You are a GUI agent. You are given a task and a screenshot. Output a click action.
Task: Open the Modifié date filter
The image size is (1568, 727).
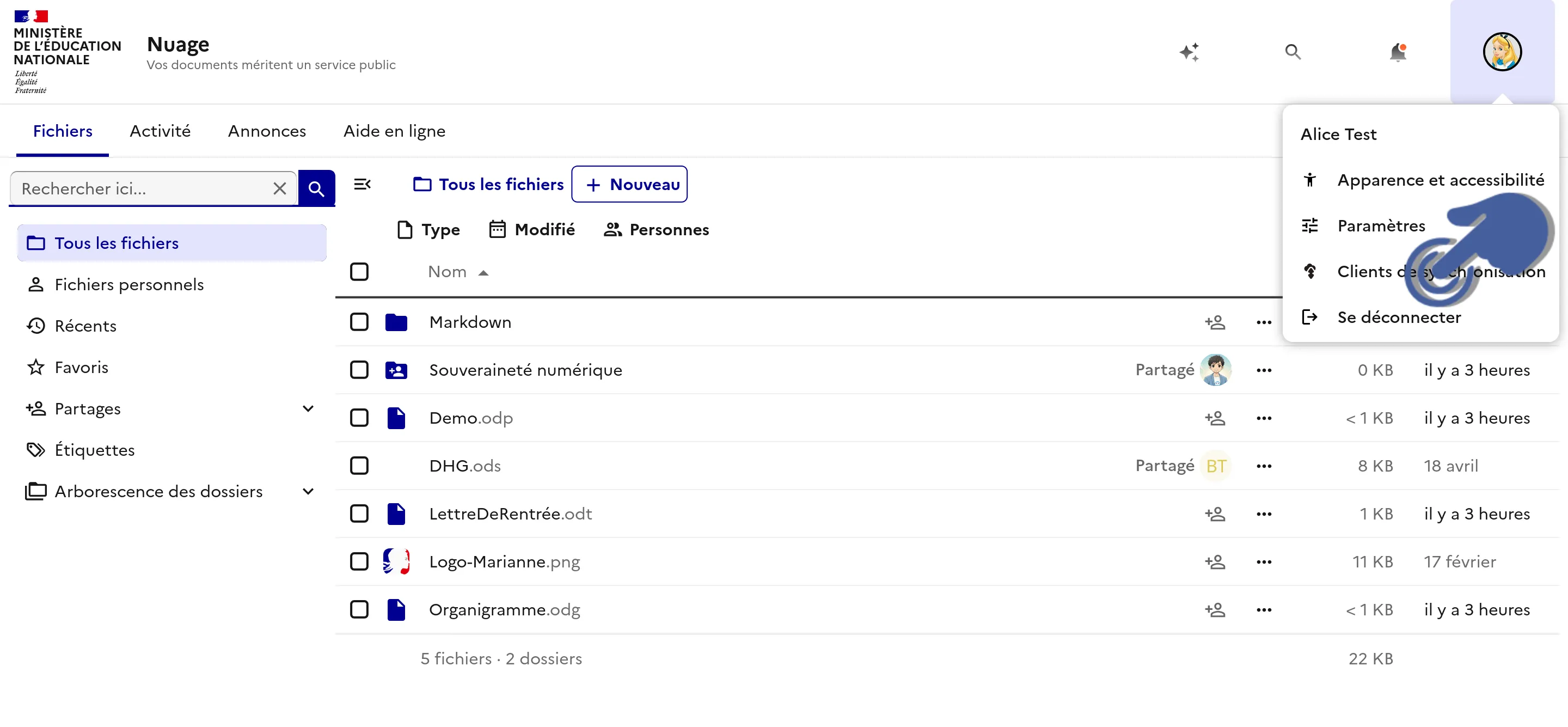(x=531, y=230)
